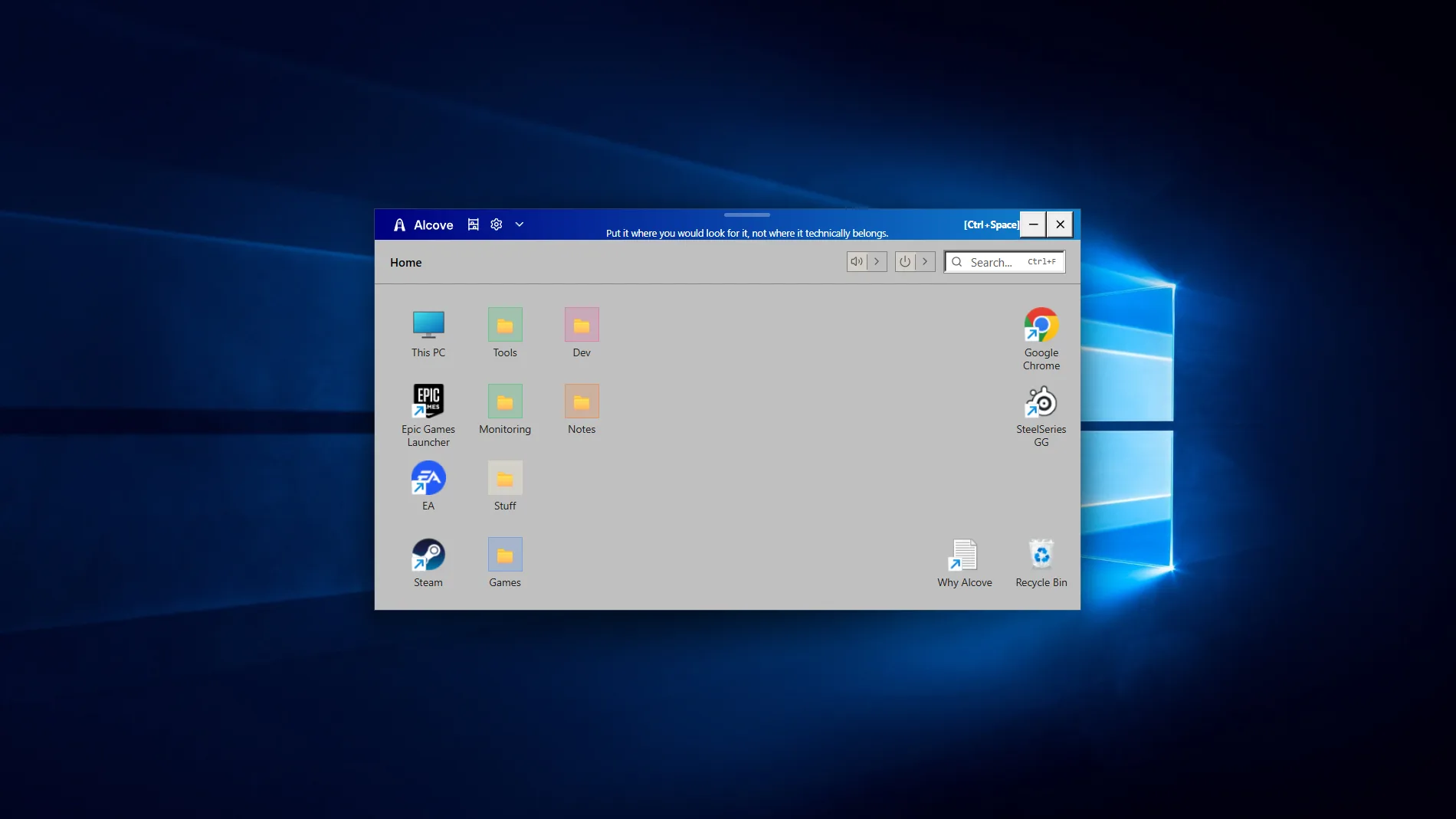Viewport: 1456px width, 819px height.
Task: Open the Dev folder
Action: [x=582, y=333]
